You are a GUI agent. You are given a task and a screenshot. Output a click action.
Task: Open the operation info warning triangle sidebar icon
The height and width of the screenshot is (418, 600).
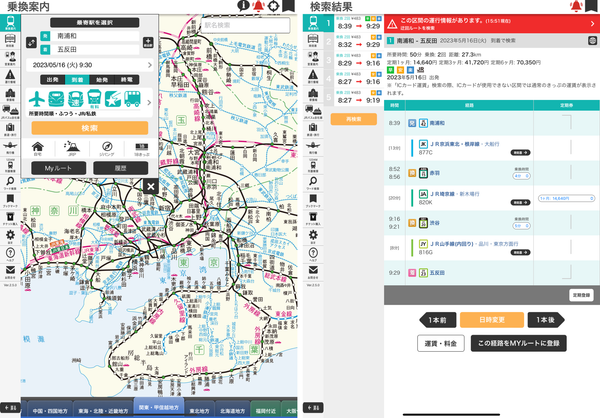click(x=10, y=76)
